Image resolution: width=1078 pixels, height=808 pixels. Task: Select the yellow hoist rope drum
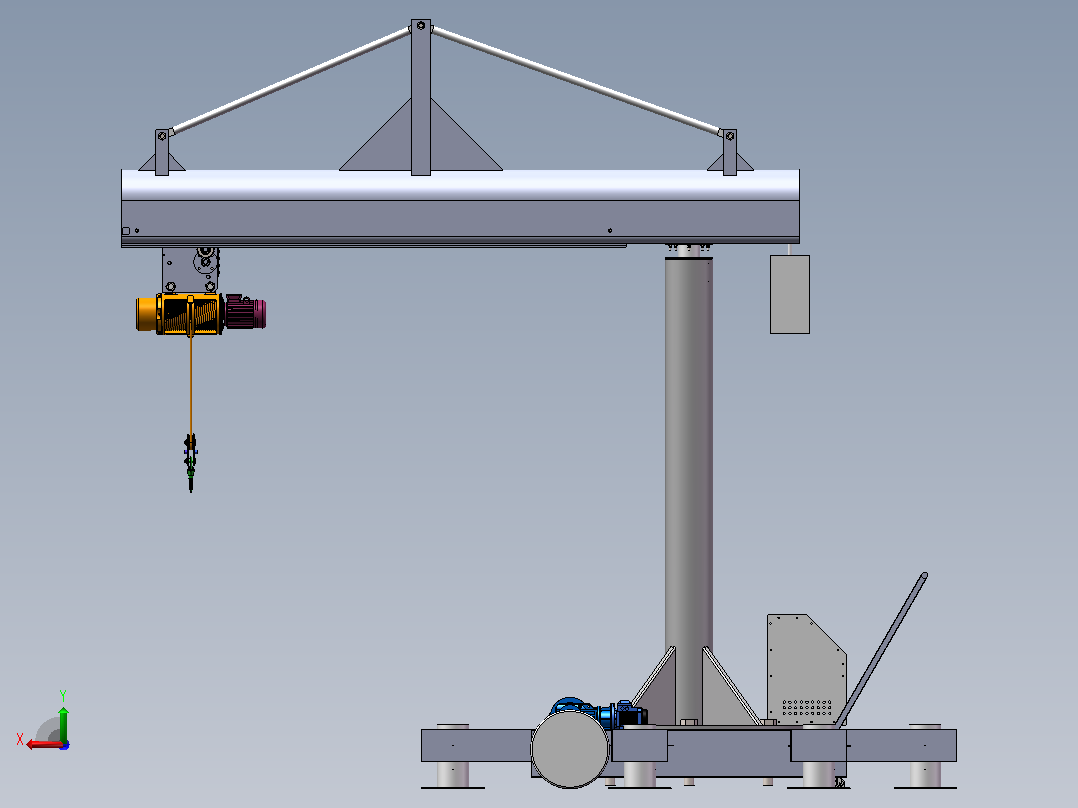point(190,314)
